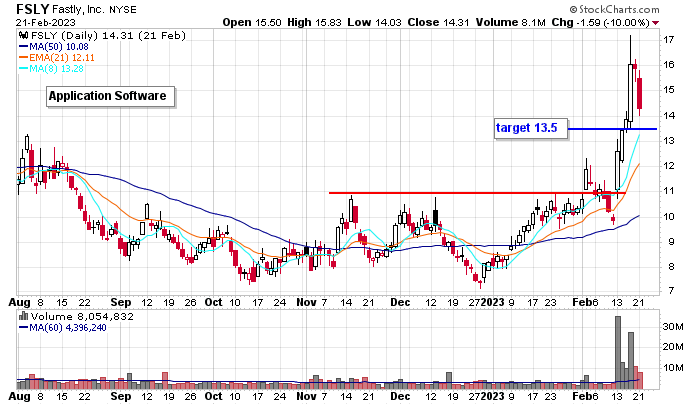Click the MA(8) 13.28 legend entry
Screen dimensions: 700x405
(51, 69)
